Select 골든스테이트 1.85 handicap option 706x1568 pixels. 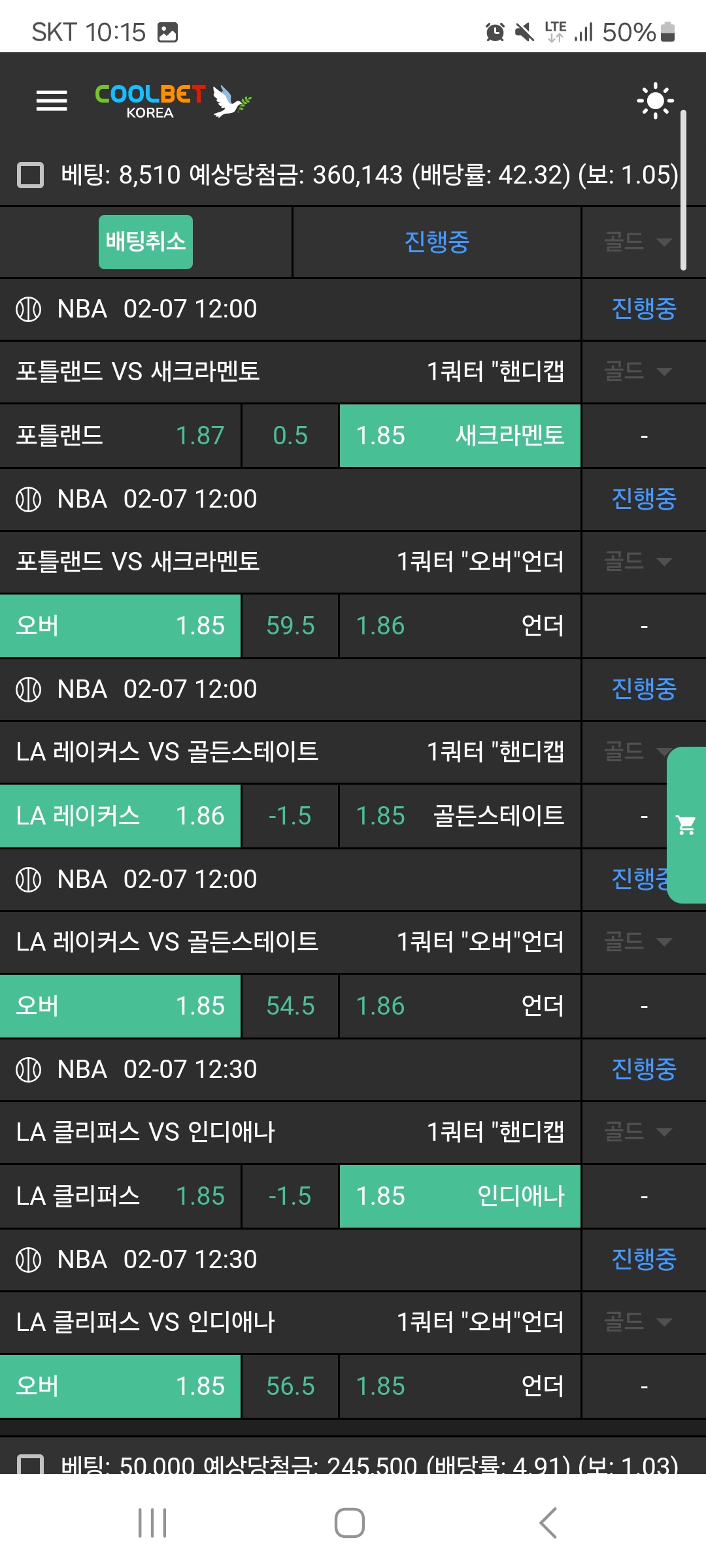(x=460, y=816)
